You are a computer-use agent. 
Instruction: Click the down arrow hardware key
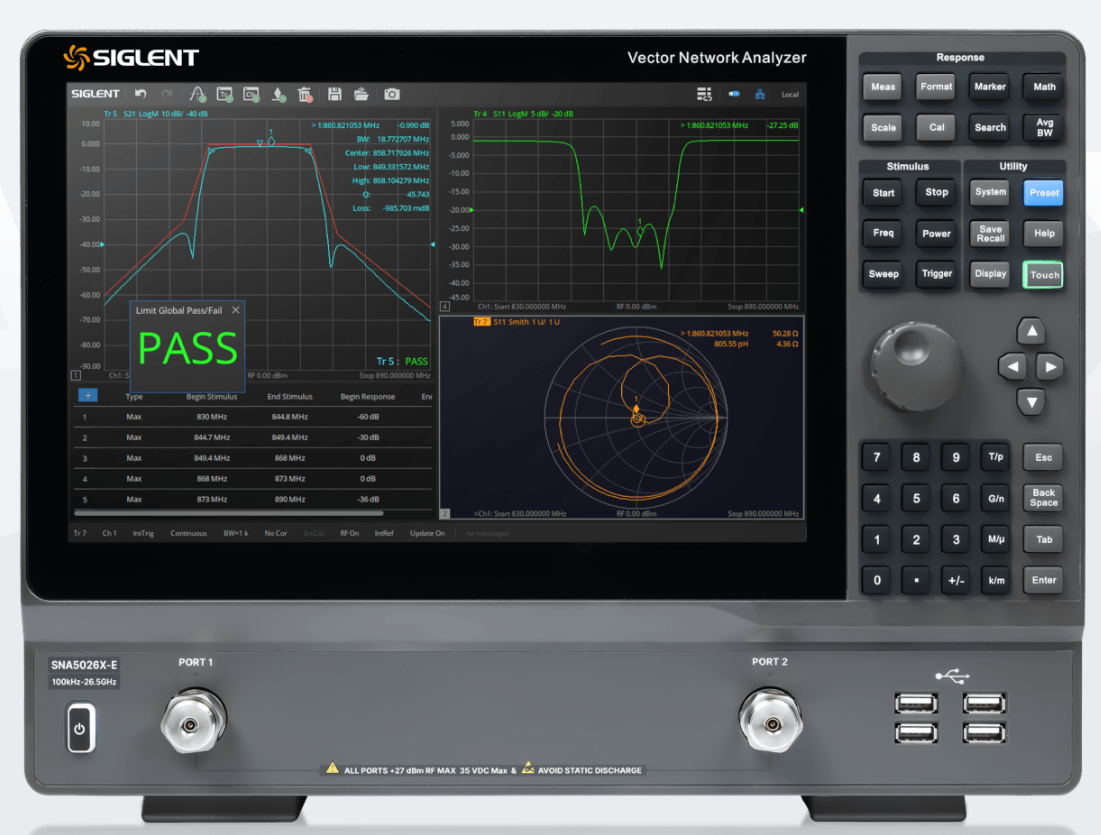pos(1031,402)
